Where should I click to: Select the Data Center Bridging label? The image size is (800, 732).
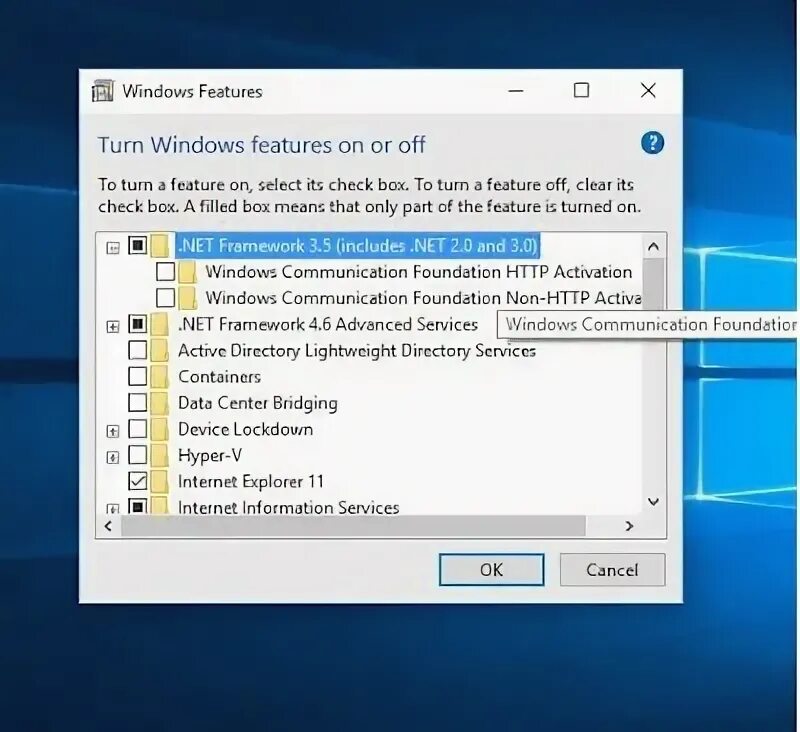tap(258, 403)
